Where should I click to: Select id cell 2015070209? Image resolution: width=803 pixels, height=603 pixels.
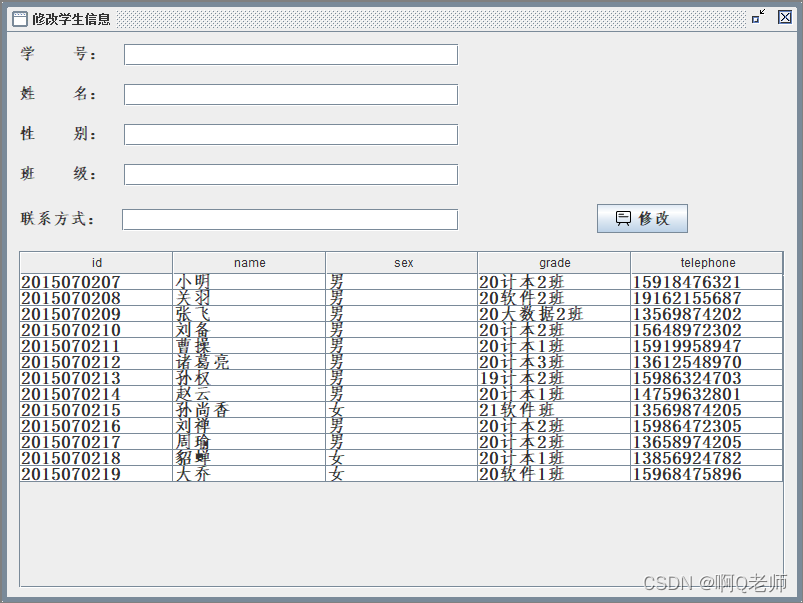(96, 314)
